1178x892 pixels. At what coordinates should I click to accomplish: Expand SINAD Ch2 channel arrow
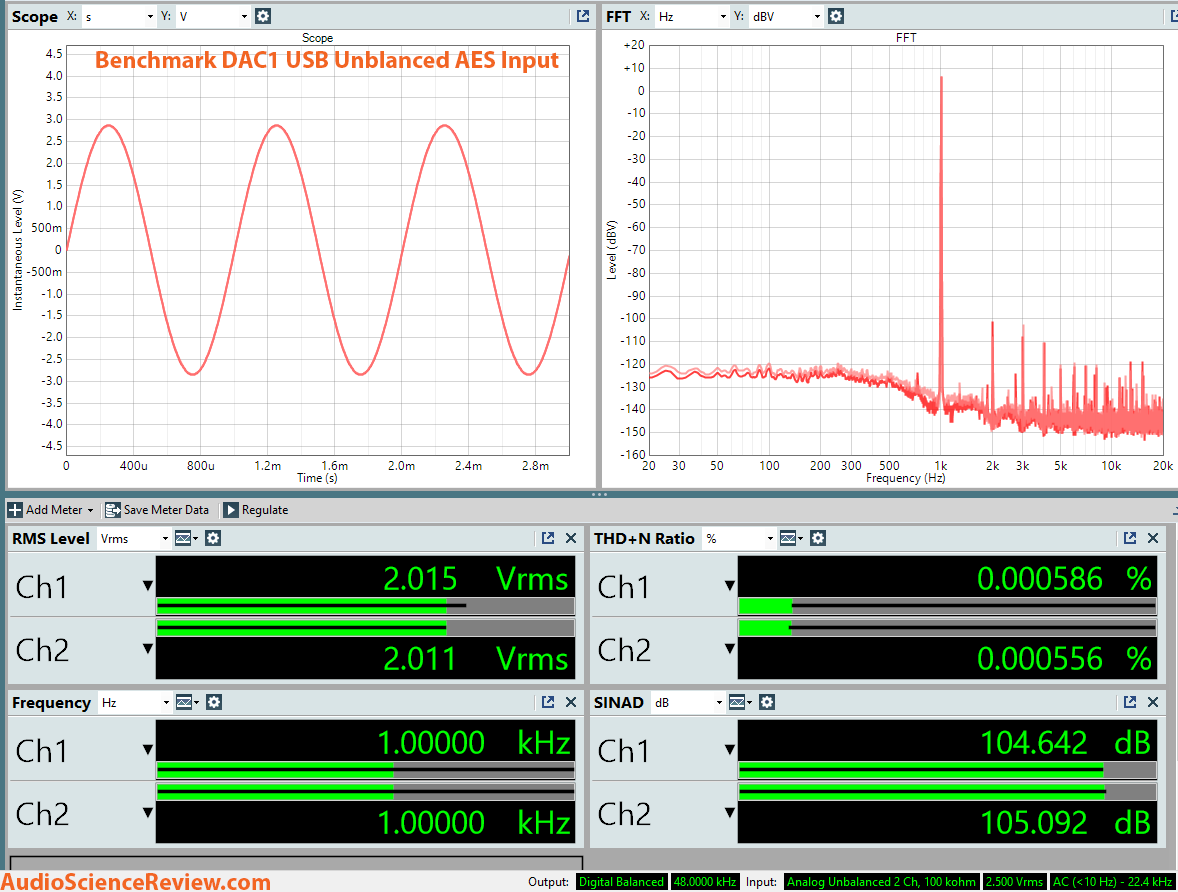[729, 812]
